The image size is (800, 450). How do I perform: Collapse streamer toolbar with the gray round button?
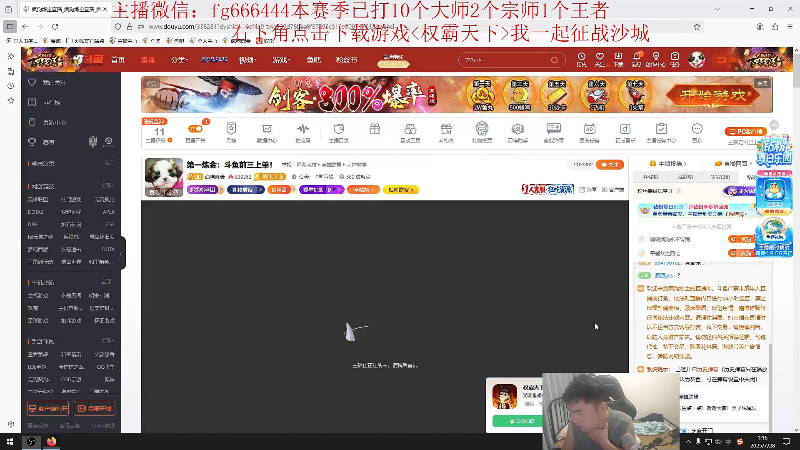coord(774,125)
